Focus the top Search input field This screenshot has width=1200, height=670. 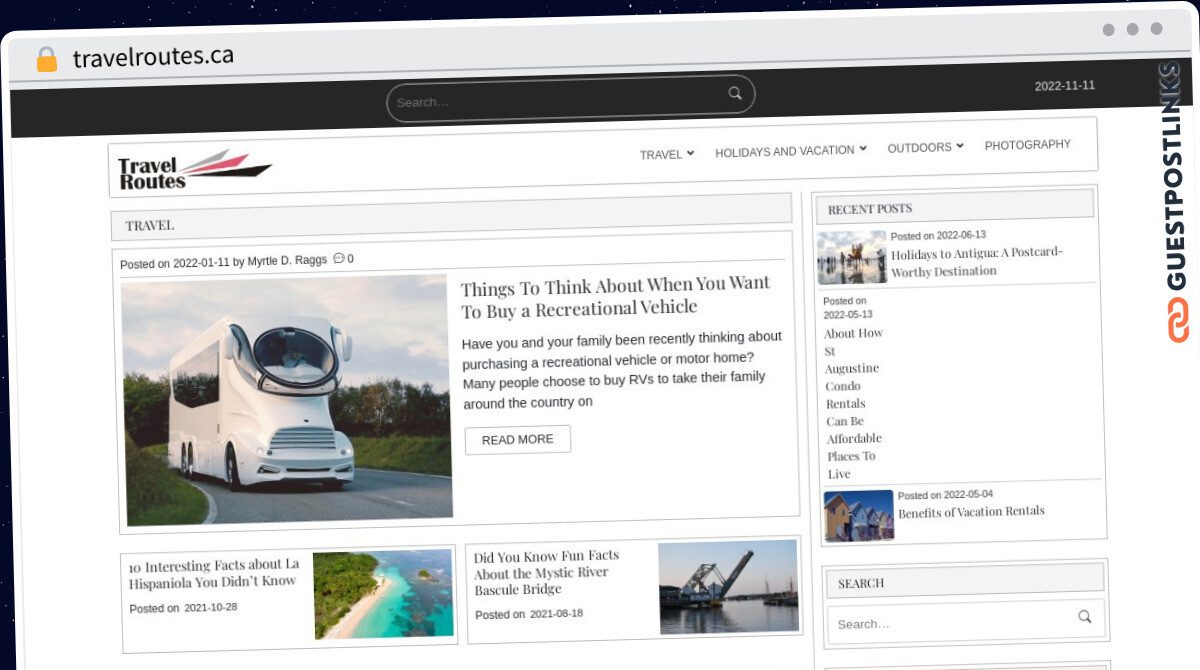(570, 100)
